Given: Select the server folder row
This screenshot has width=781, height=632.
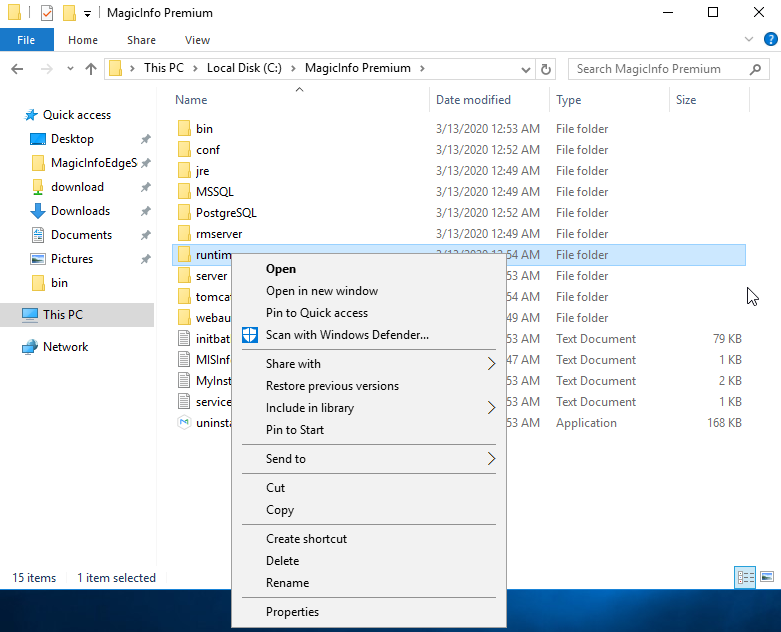Looking at the screenshot, I should [x=458, y=275].
